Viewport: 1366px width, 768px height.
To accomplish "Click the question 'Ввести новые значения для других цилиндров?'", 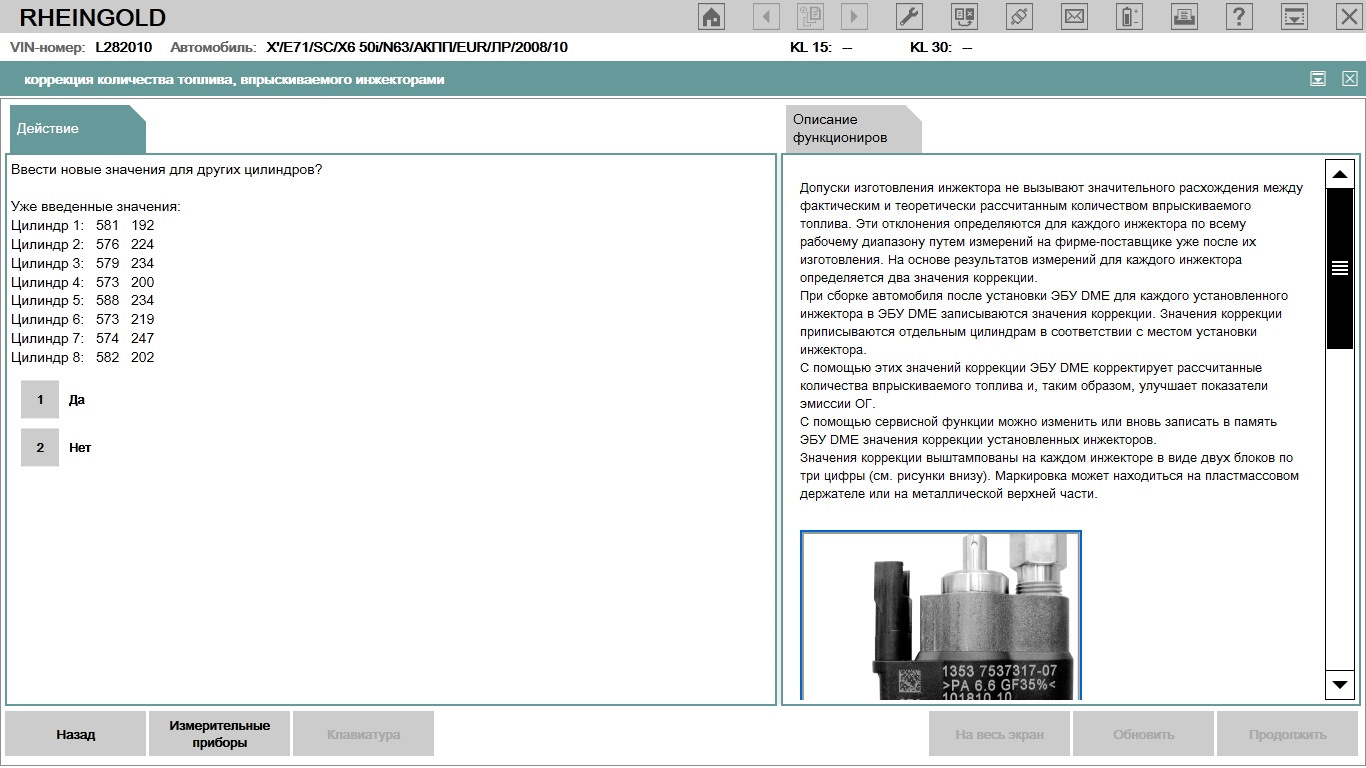I will (166, 169).
